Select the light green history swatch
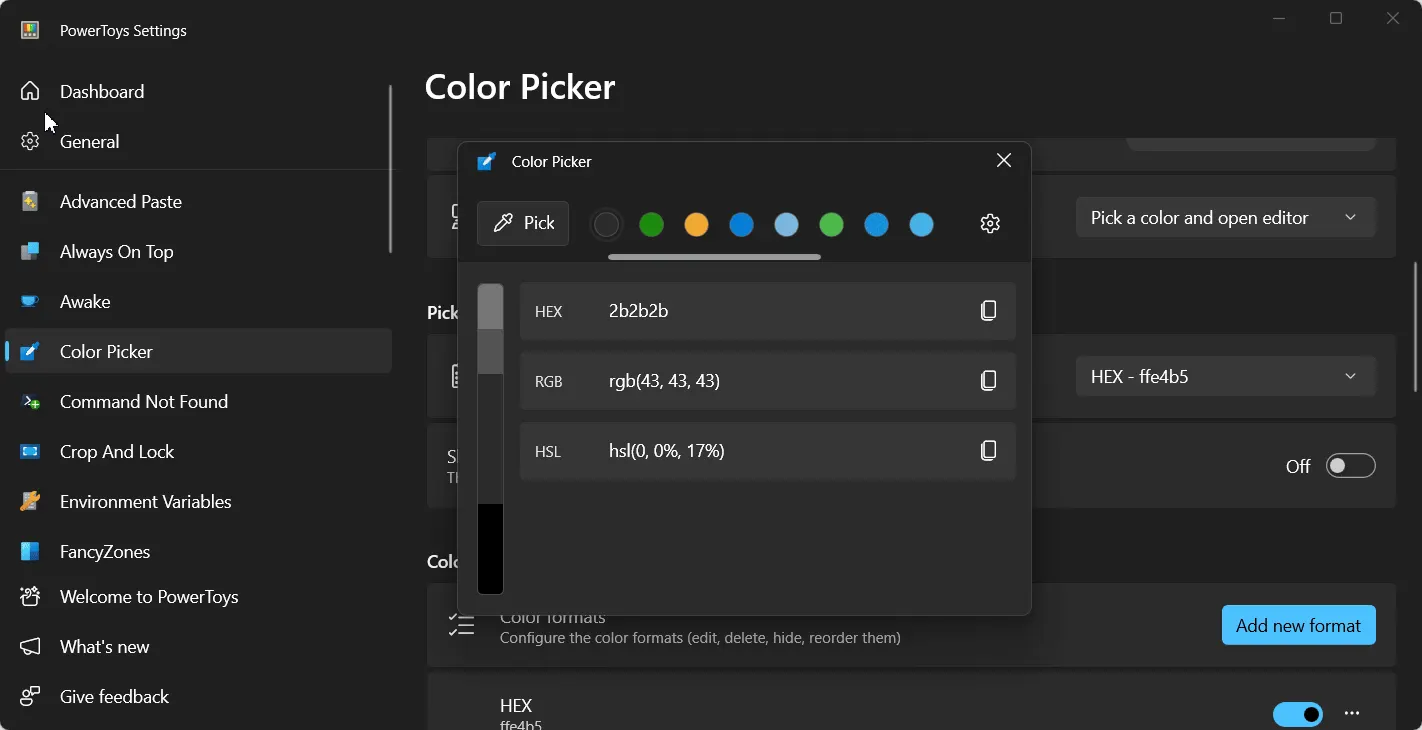The height and width of the screenshot is (730, 1422). coord(831,225)
